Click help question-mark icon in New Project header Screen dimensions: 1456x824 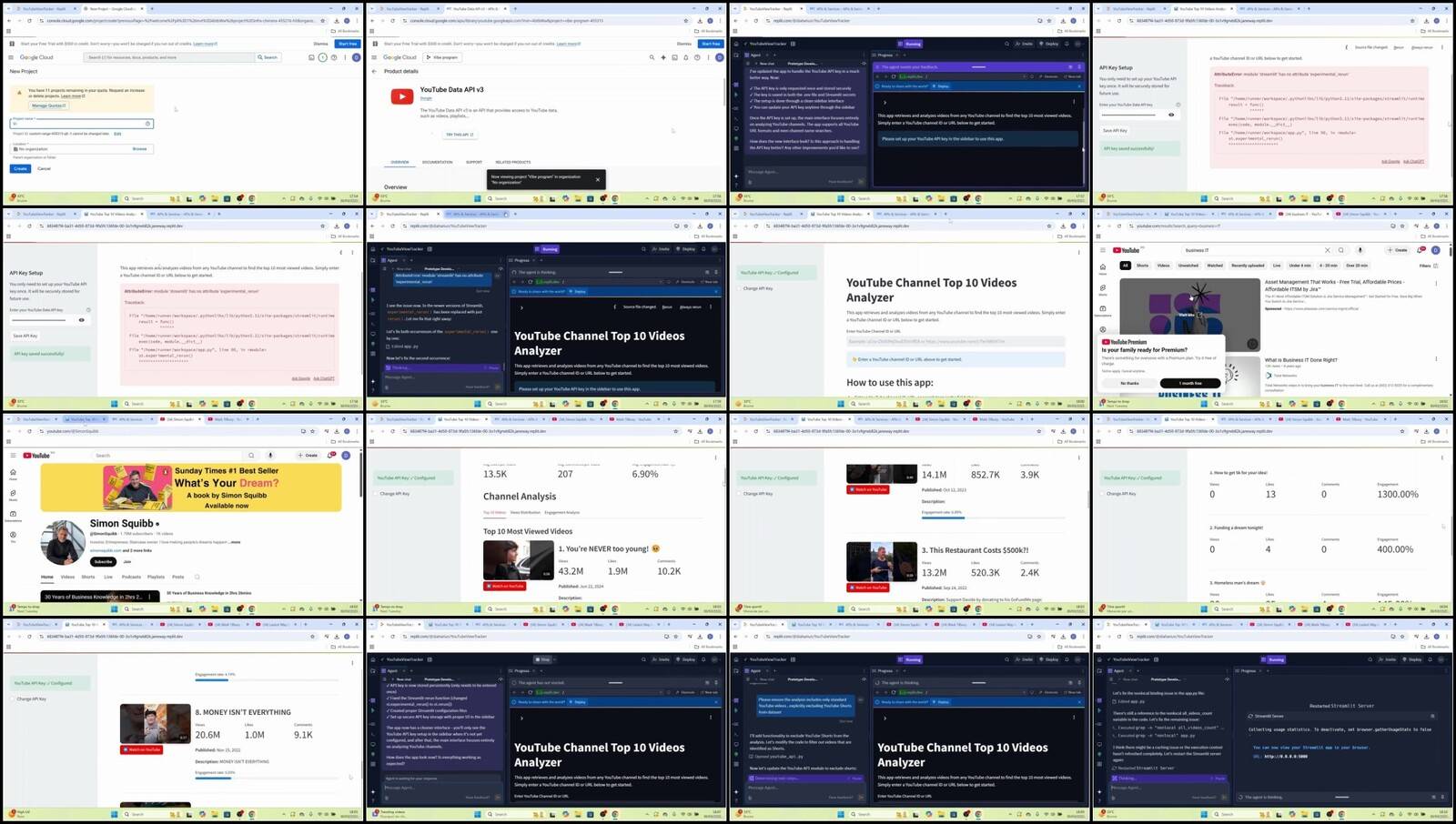tap(333, 57)
